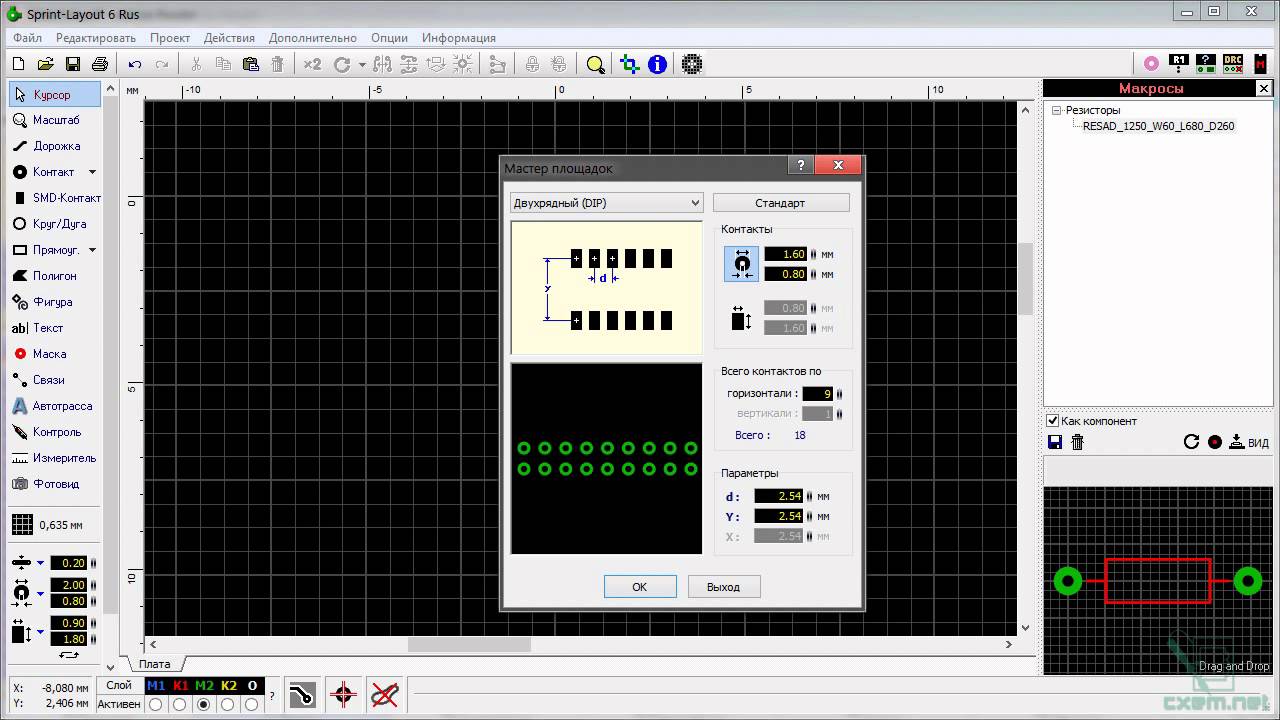Select the M2 active layer radio
Screen dimensions: 1280x720
[x=204, y=704]
